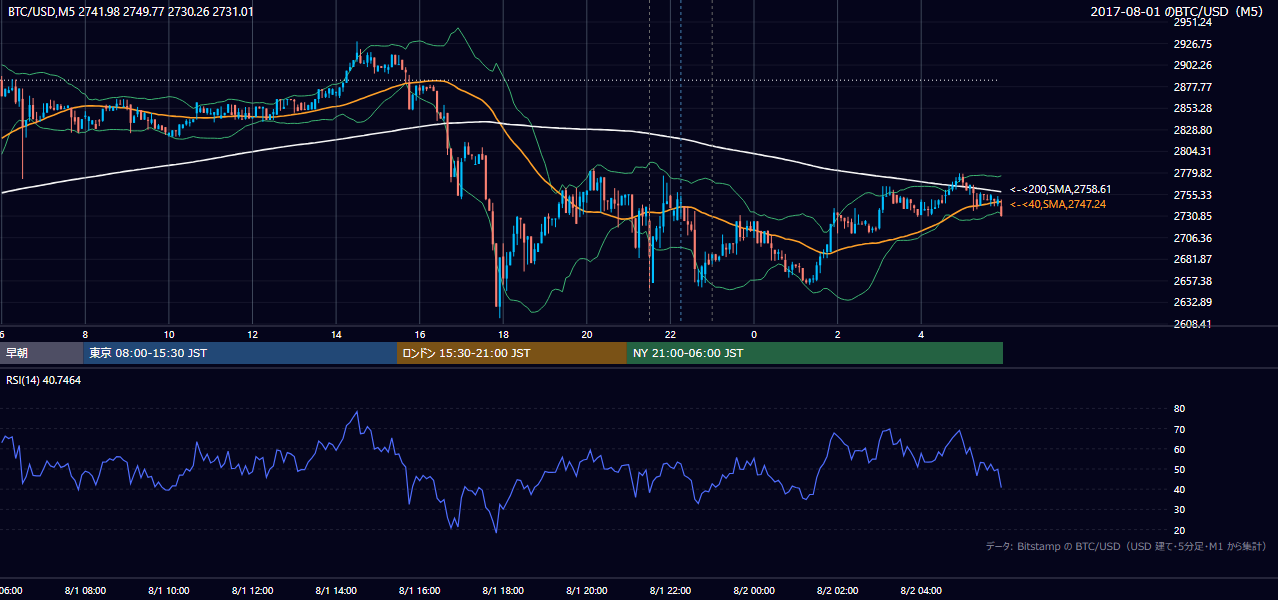This screenshot has height=600, width=1278.
Task: Select the ロンドン 15:30-21:00 JST session bar
Action: [x=512, y=353]
